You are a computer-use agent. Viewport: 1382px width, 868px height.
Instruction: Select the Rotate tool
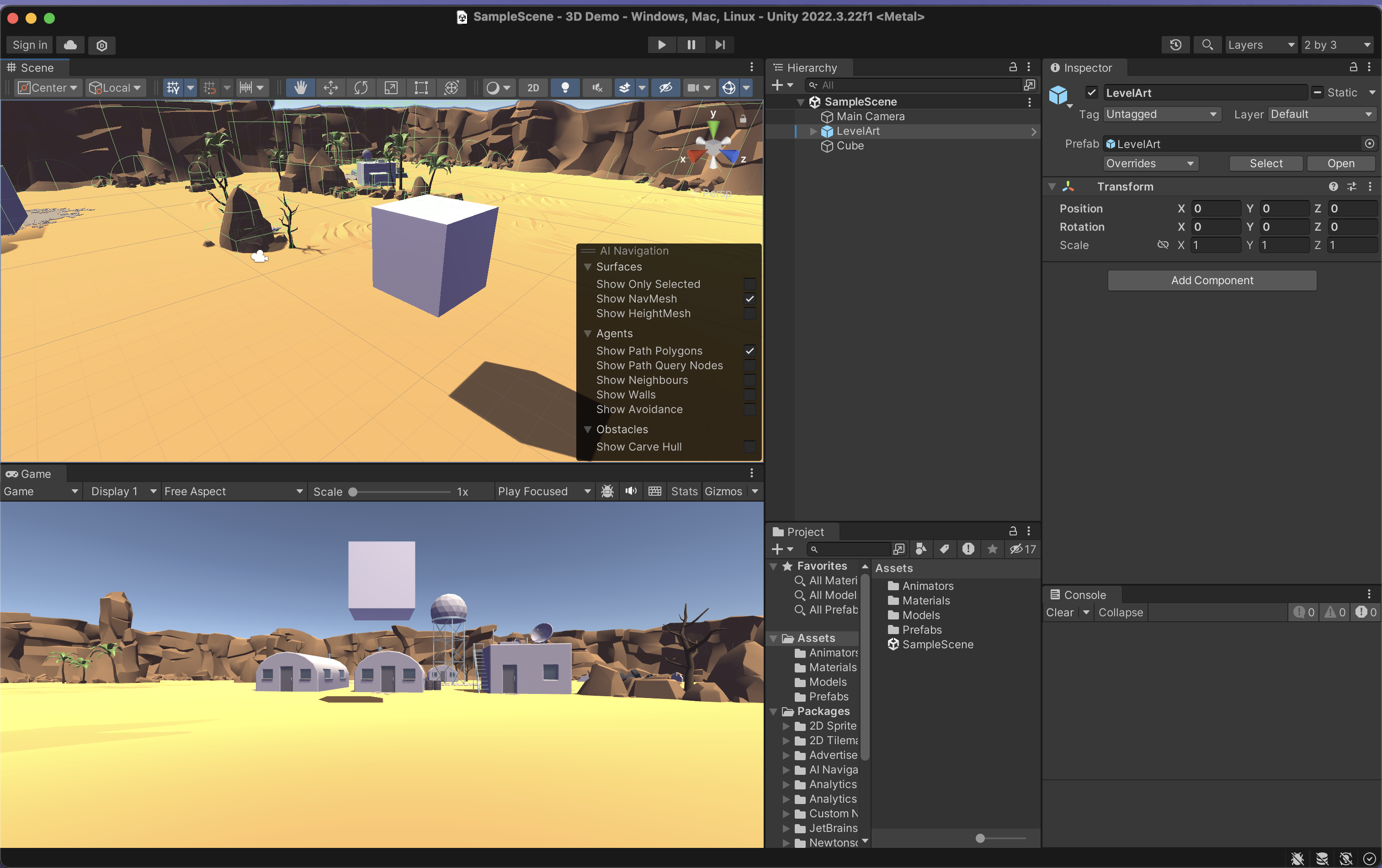pos(361,88)
